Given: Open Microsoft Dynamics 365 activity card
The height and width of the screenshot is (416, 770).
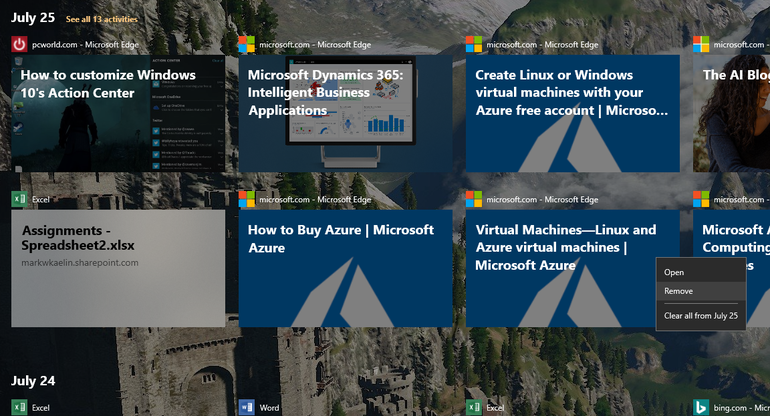Looking at the screenshot, I should click(x=345, y=113).
